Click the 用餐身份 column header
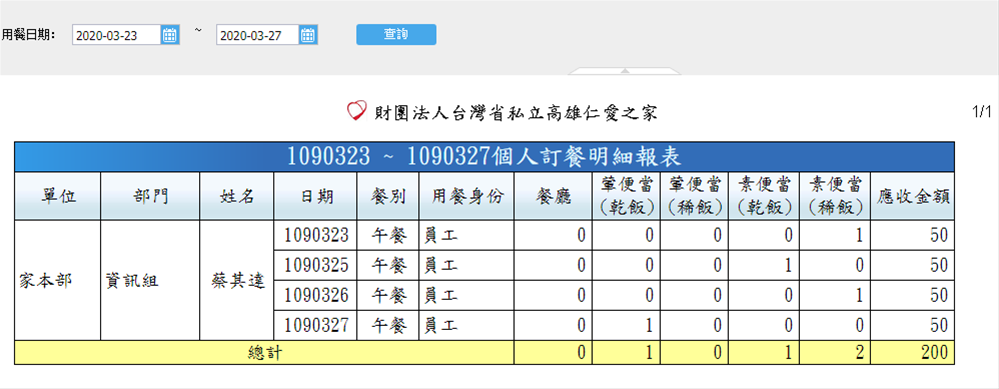Viewport: 999px width, 389px height. coord(466,196)
